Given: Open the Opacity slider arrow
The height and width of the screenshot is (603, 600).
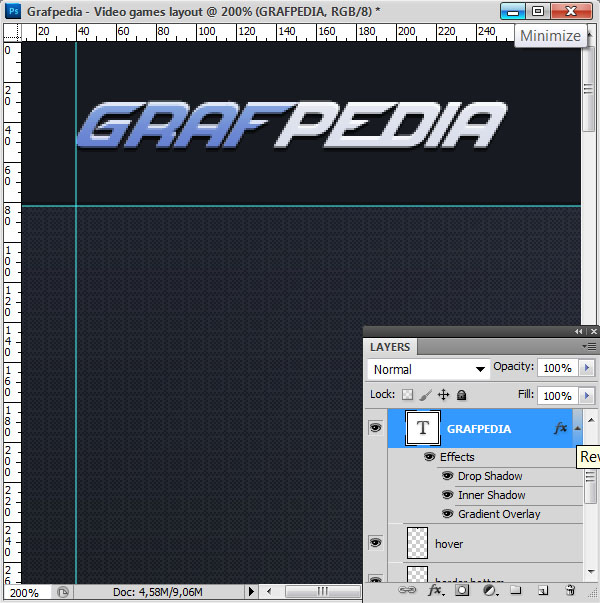Looking at the screenshot, I should (587, 368).
